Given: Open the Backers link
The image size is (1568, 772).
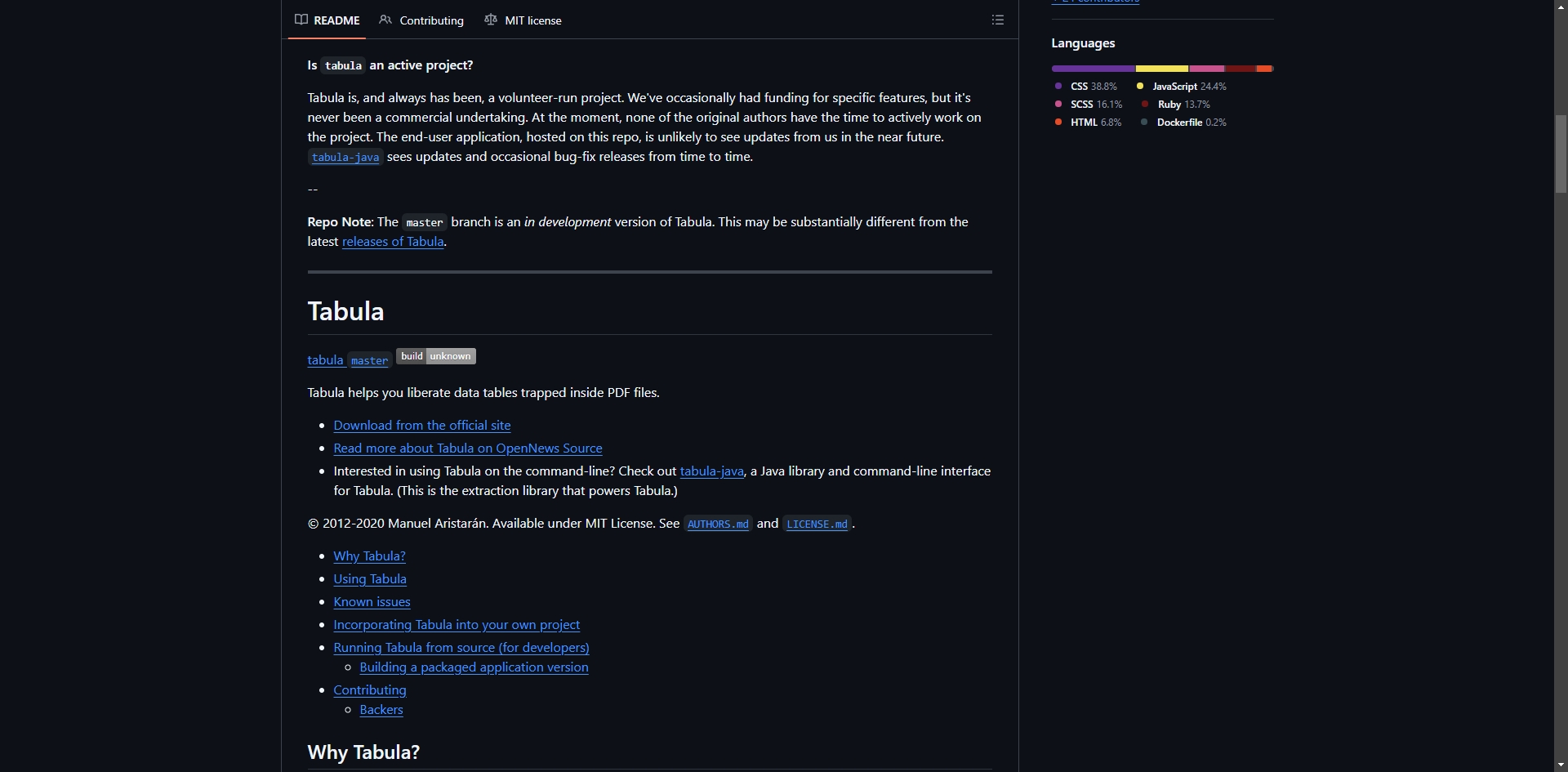Looking at the screenshot, I should [381, 710].
